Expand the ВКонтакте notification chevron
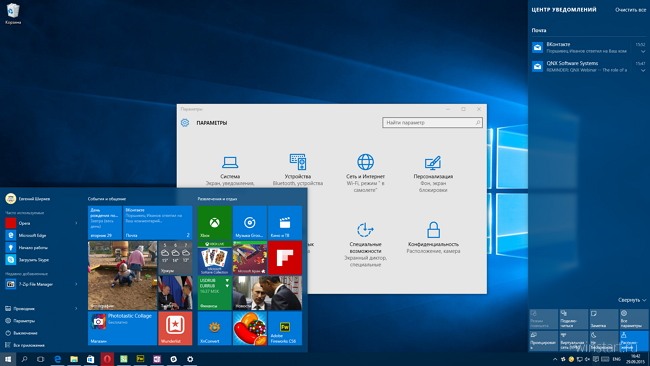 (643, 51)
